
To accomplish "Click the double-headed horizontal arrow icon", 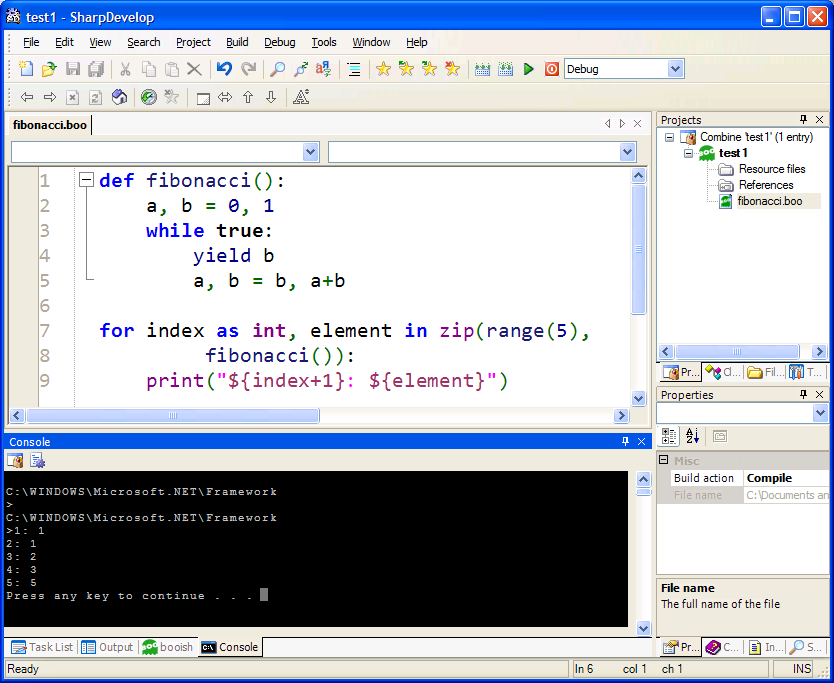I will pos(225,97).
